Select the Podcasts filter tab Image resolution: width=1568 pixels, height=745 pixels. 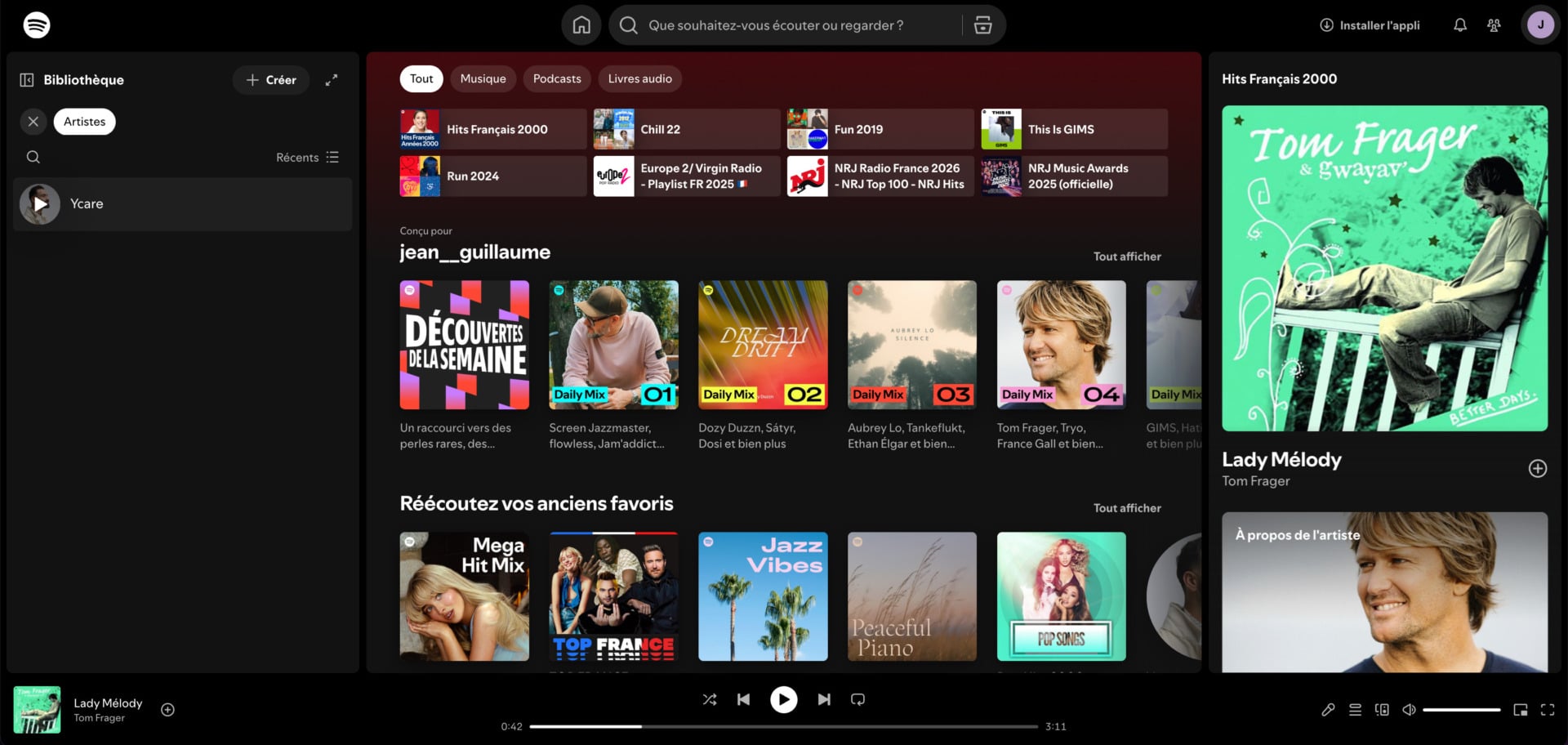557,78
